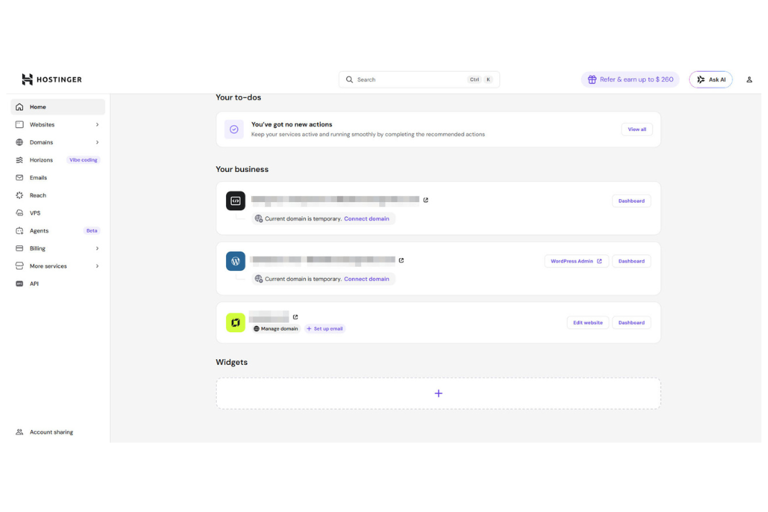Click the black code website icon

pyautogui.click(x=236, y=201)
